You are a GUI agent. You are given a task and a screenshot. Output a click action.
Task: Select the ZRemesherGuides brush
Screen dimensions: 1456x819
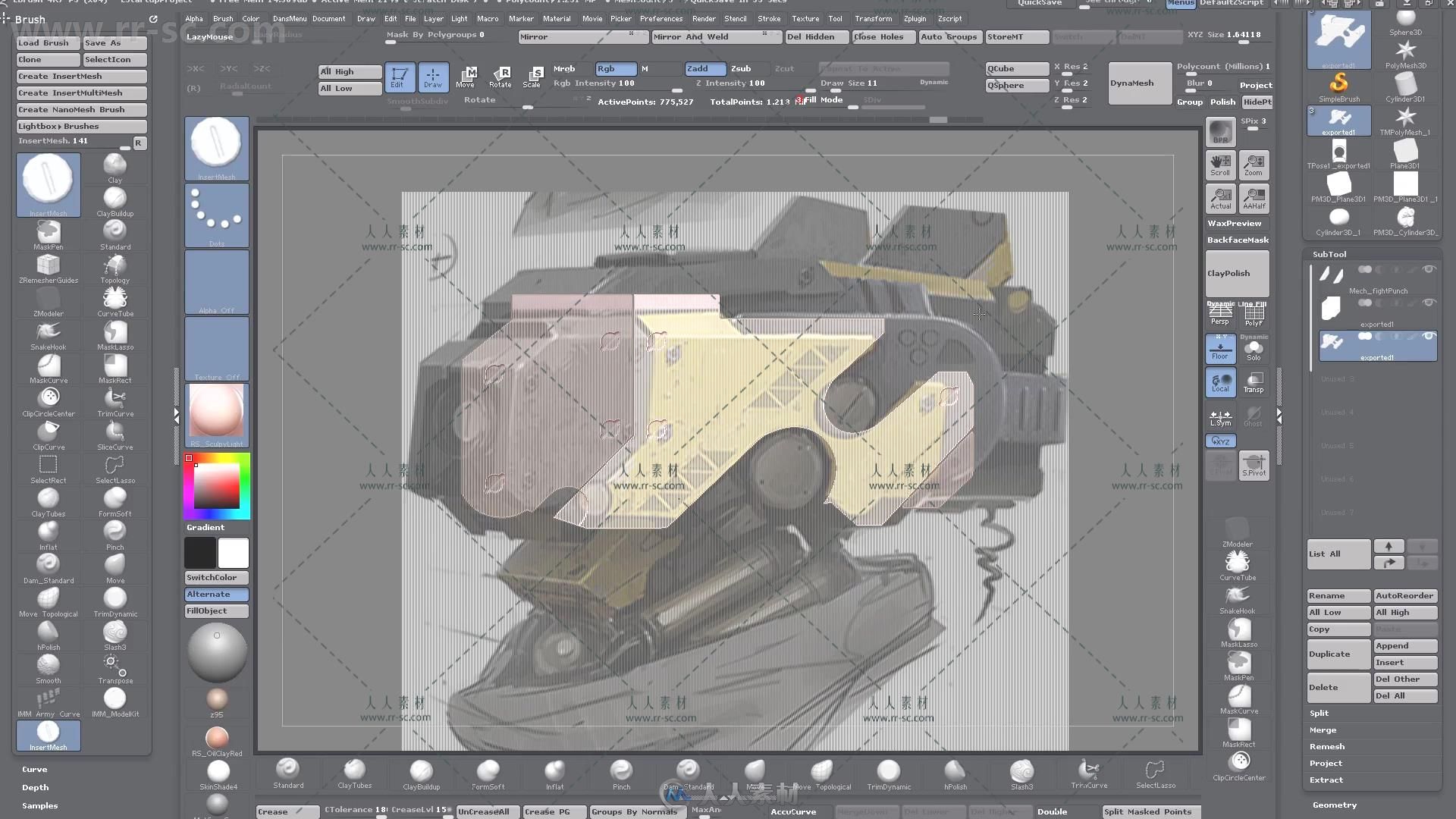(49, 268)
